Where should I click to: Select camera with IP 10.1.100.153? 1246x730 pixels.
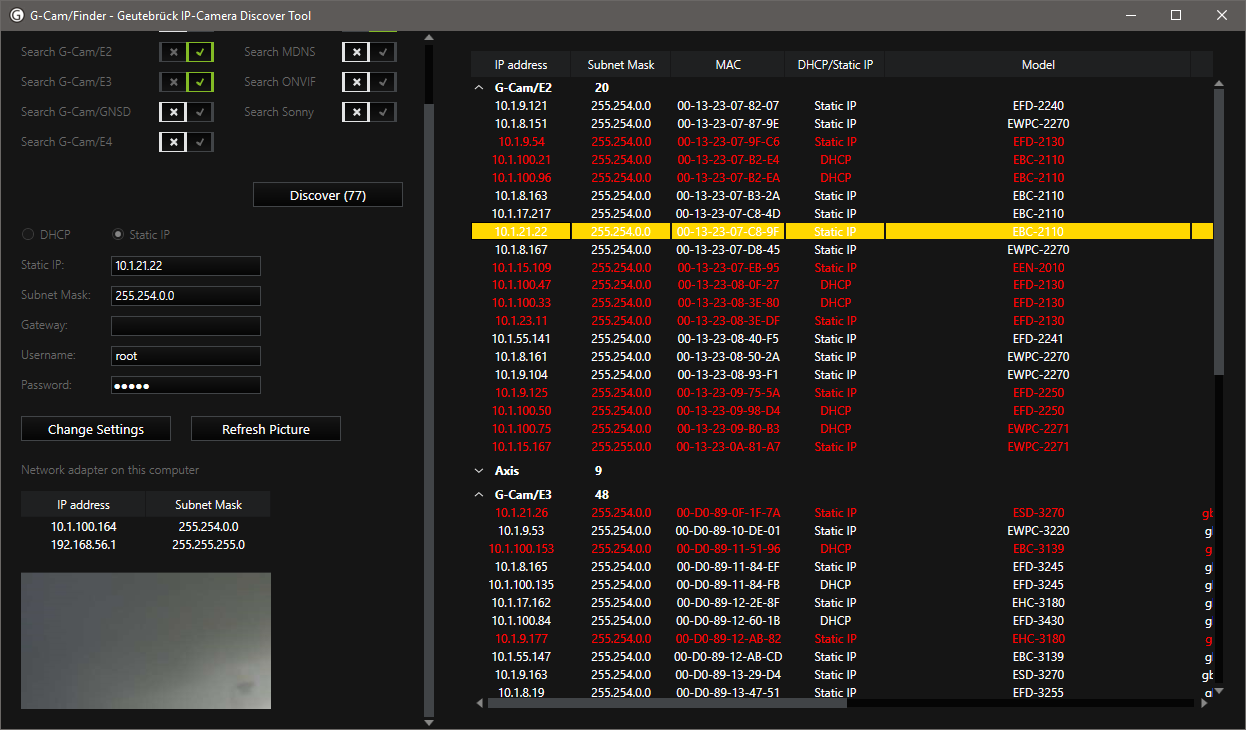click(521, 549)
